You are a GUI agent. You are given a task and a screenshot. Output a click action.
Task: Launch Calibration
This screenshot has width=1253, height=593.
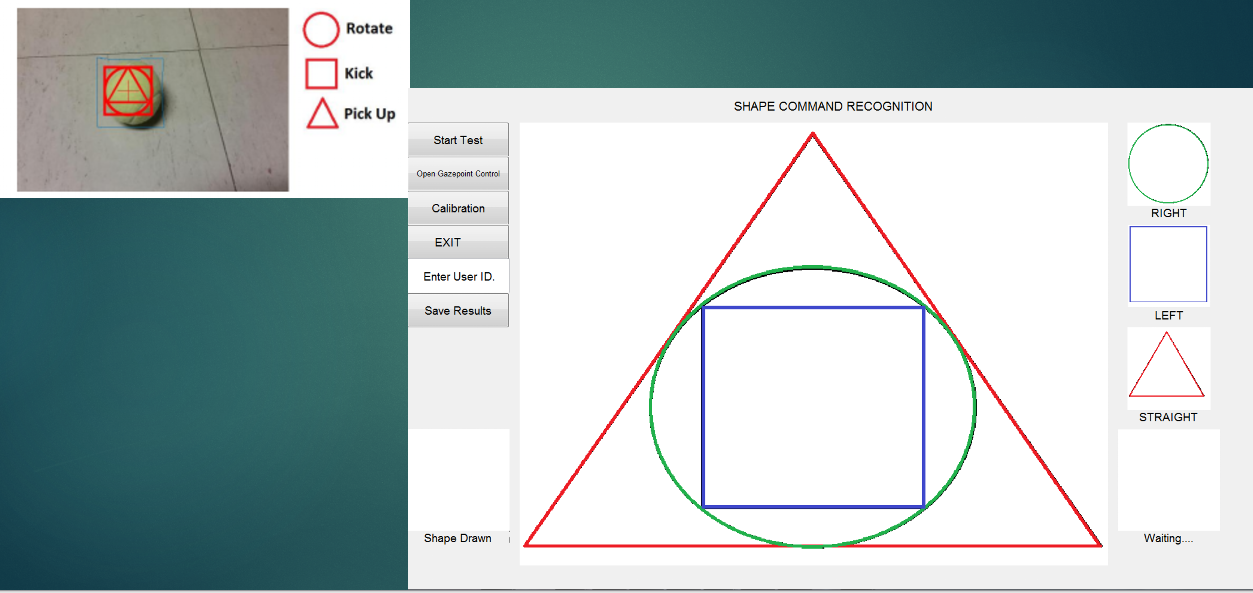pos(458,208)
